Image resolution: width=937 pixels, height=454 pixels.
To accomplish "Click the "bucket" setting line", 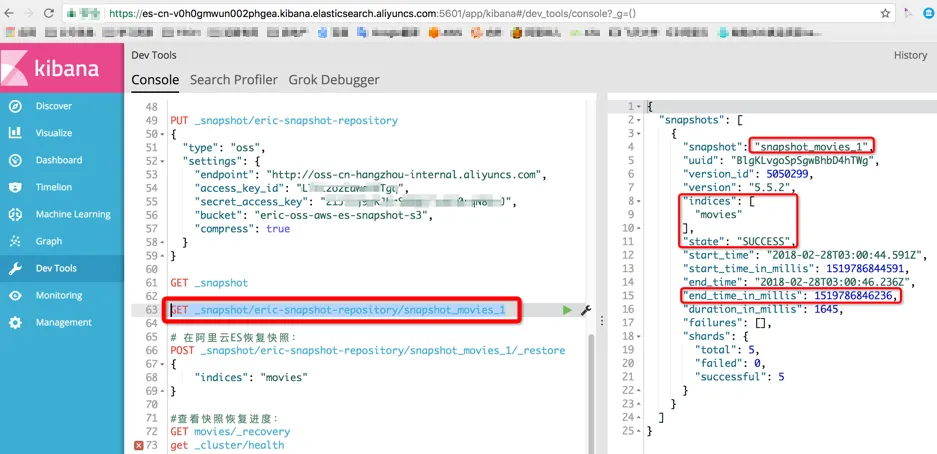I will tap(313, 215).
